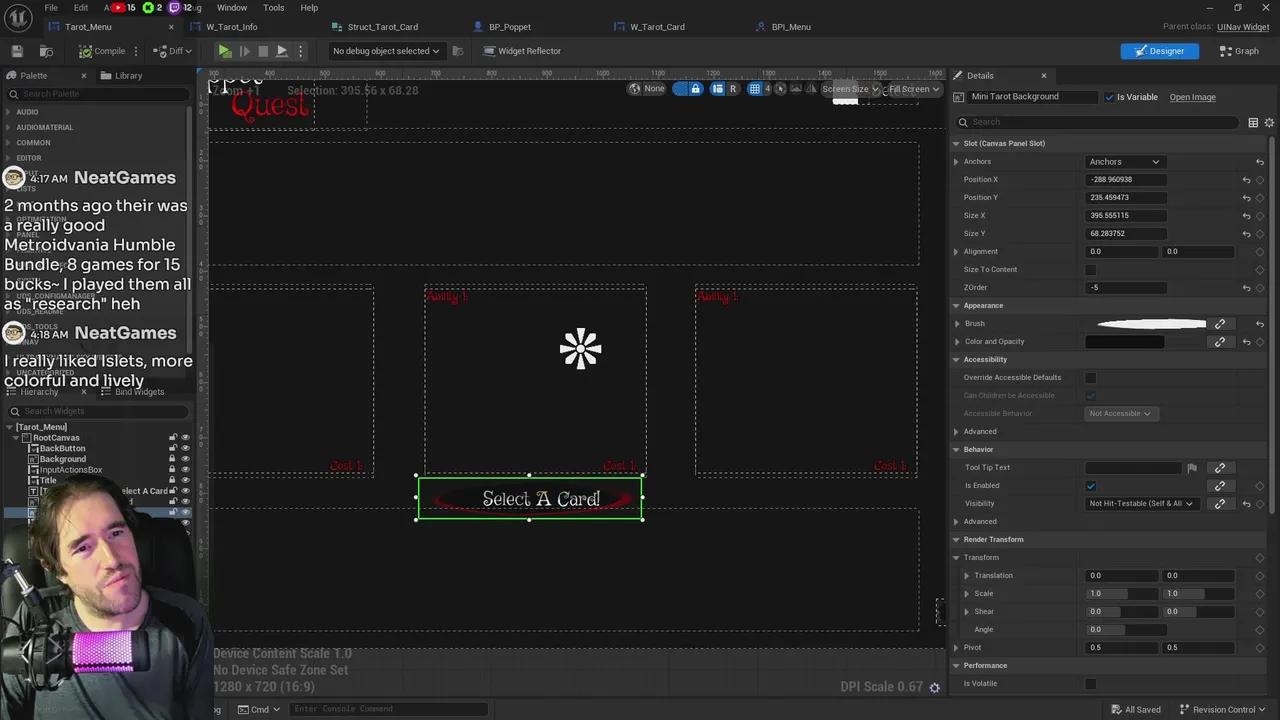
Task: Compile the Tarot_Menu widget blueprint
Action: pos(102,51)
